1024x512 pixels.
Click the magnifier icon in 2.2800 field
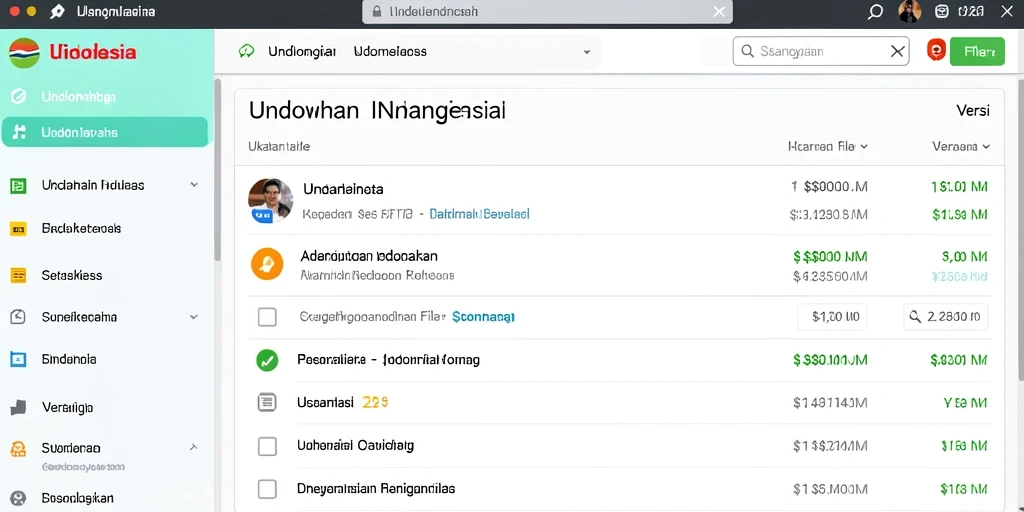coord(916,317)
